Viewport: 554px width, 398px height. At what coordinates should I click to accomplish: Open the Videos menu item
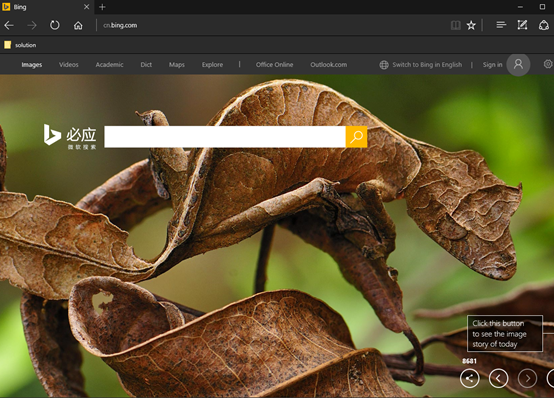pyautogui.click(x=69, y=65)
